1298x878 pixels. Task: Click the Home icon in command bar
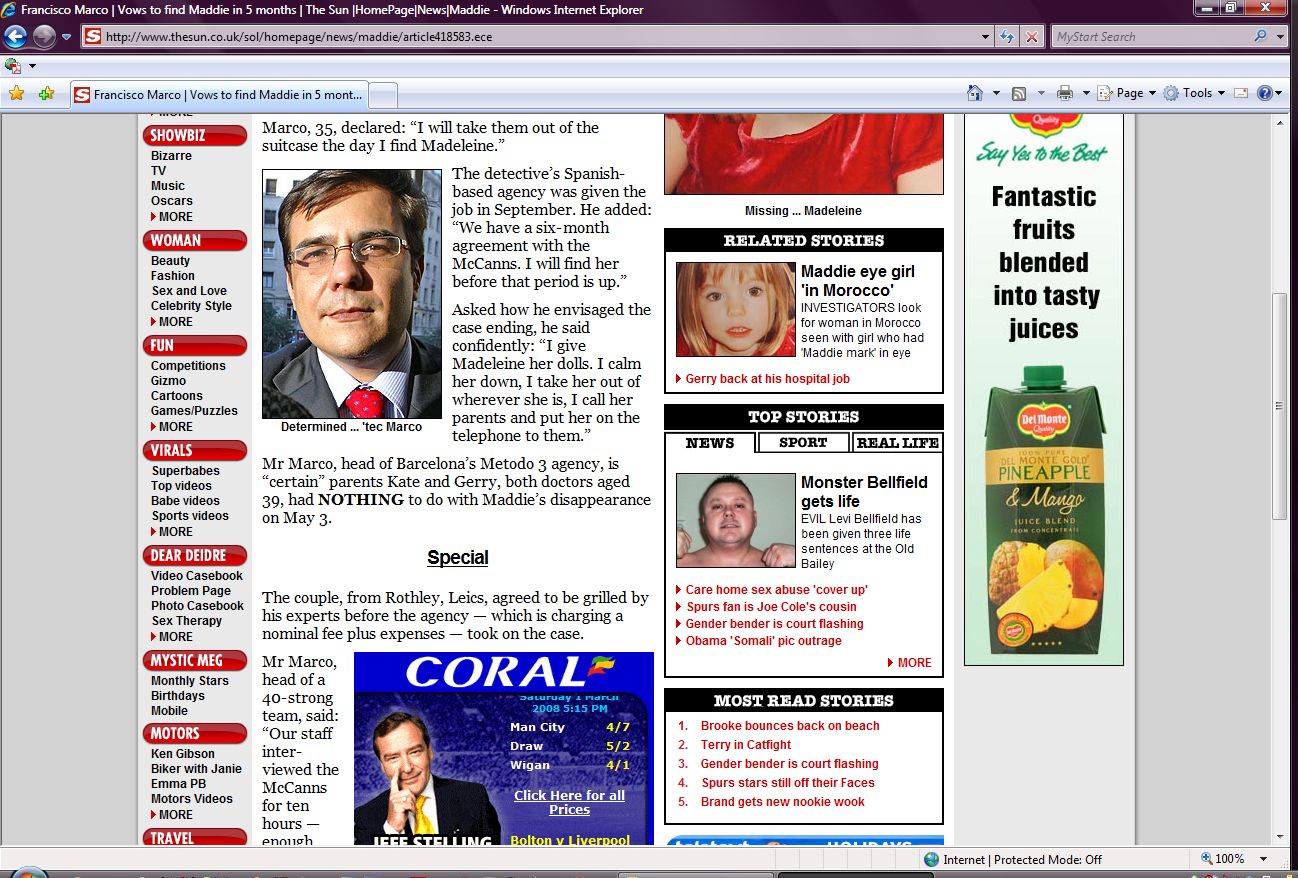tap(975, 93)
